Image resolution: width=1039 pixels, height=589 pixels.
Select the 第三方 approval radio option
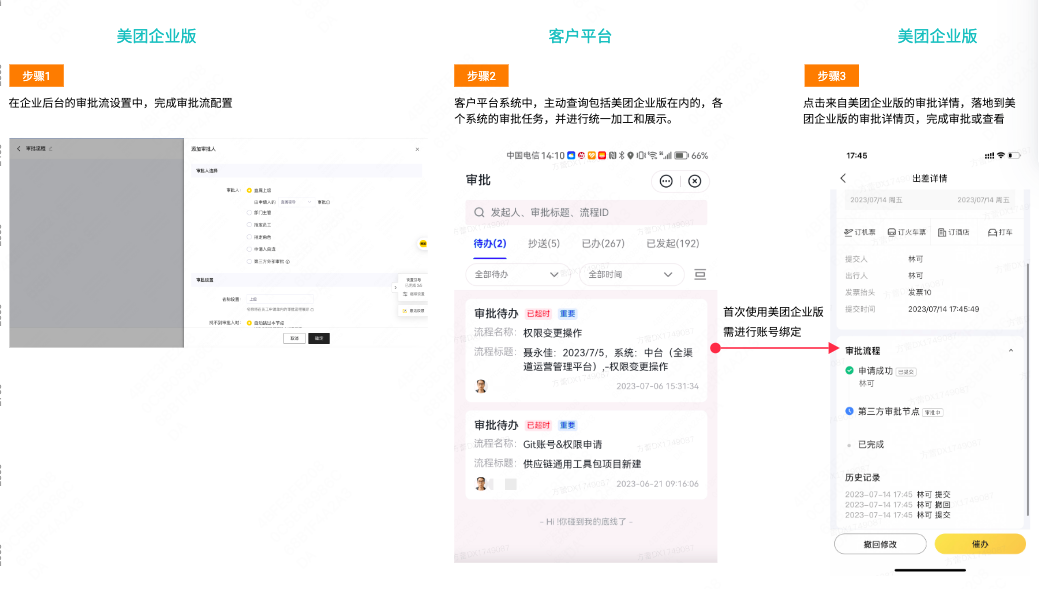[x=249, y=262]
